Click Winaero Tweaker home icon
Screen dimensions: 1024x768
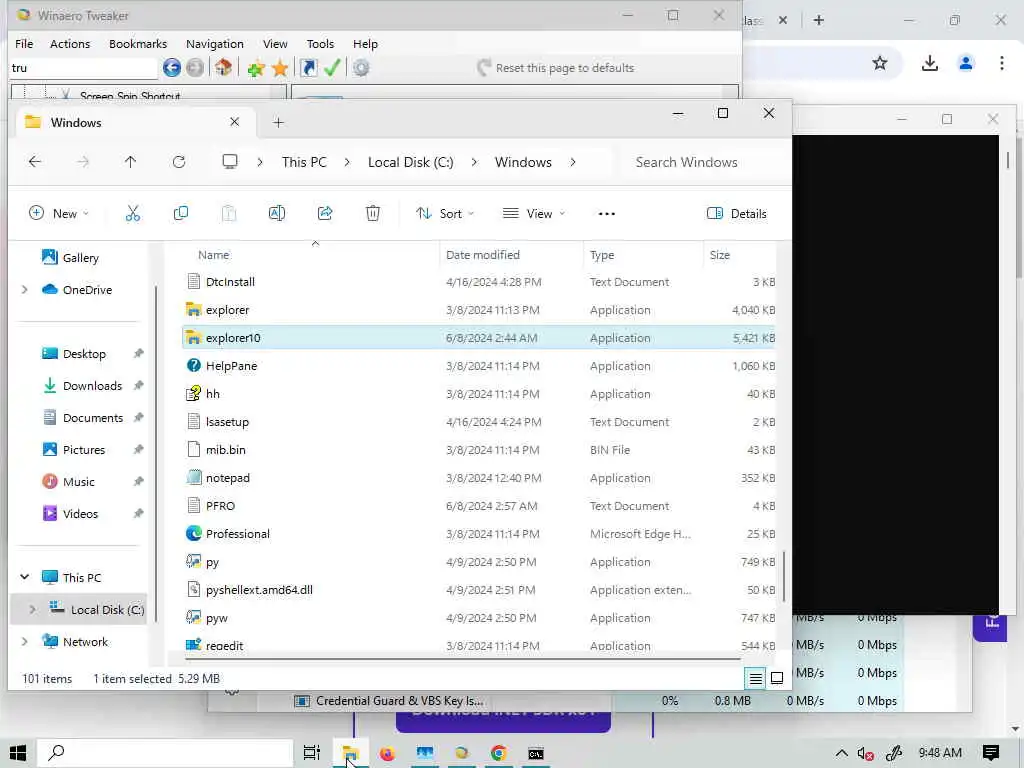[223, 67]
